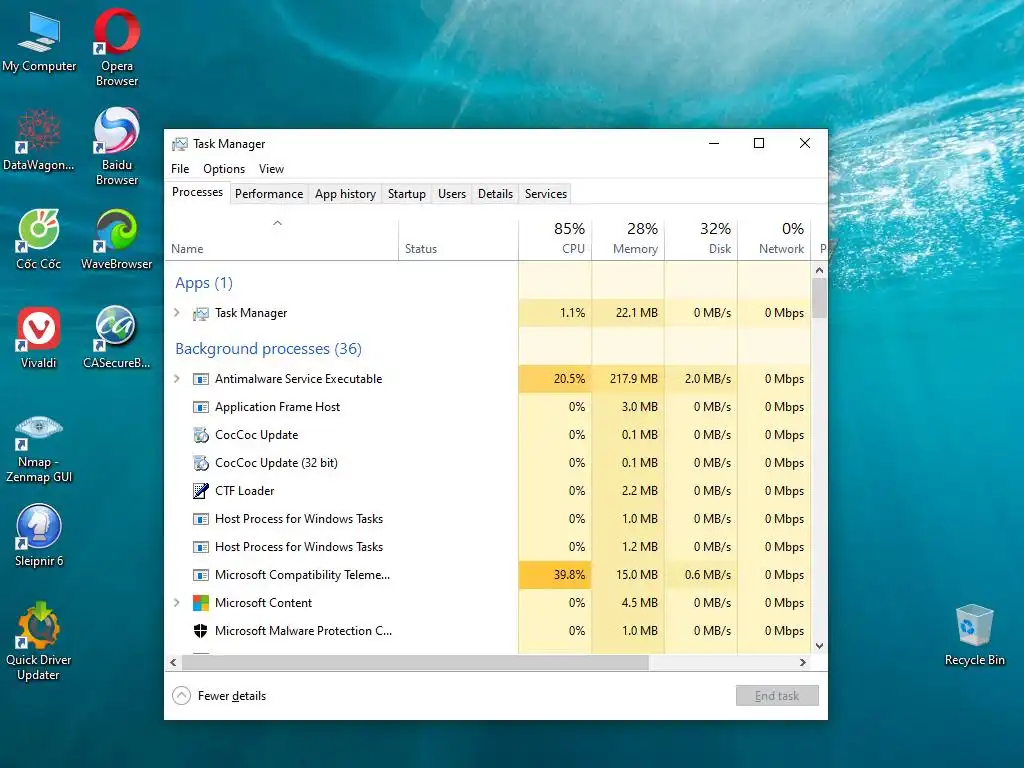Click the Microsoft Content colored logo icon

(x=200, y=603)
